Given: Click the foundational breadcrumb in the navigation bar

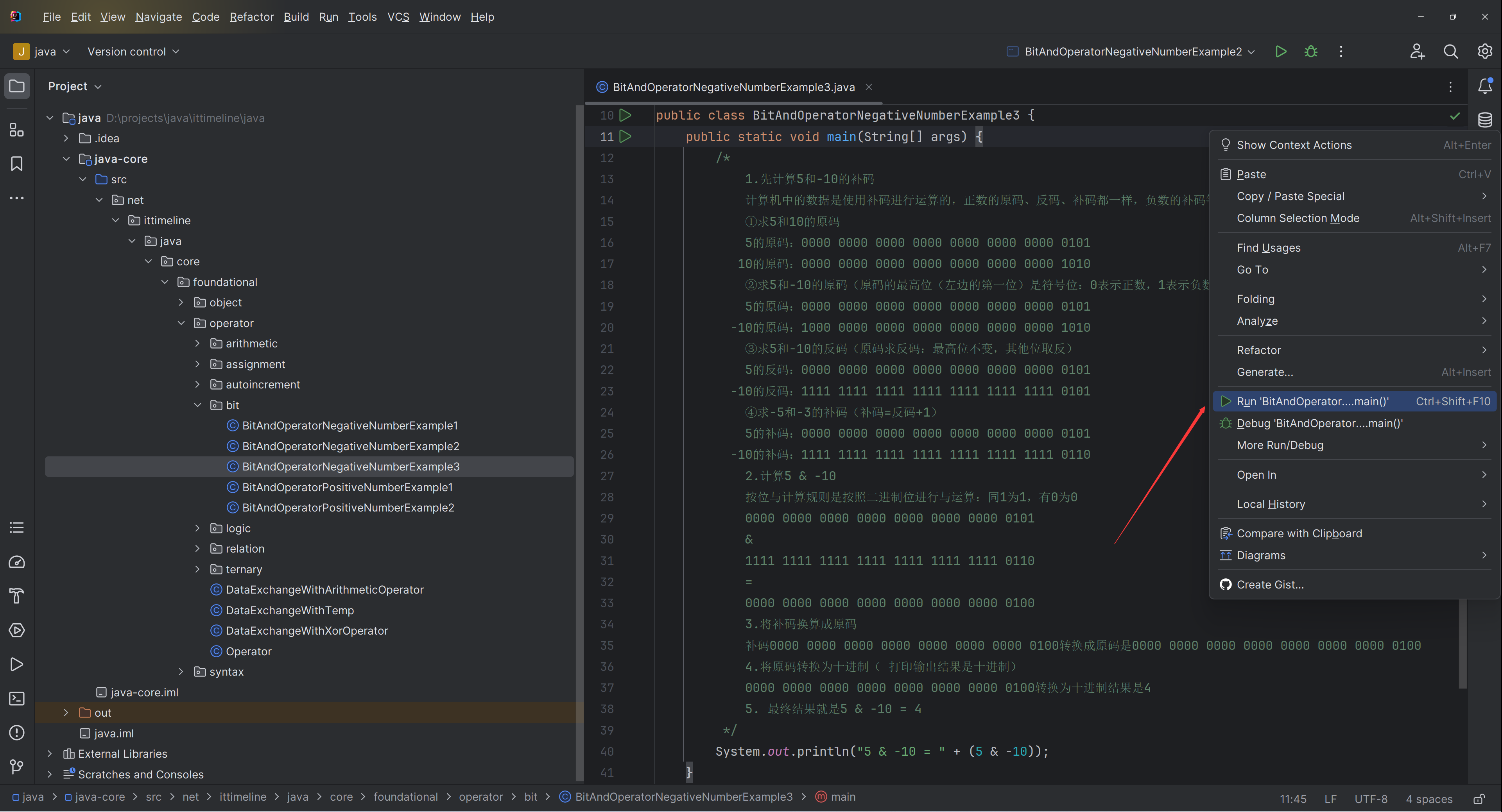Looking at the screenshot, I should click(405, 797).
